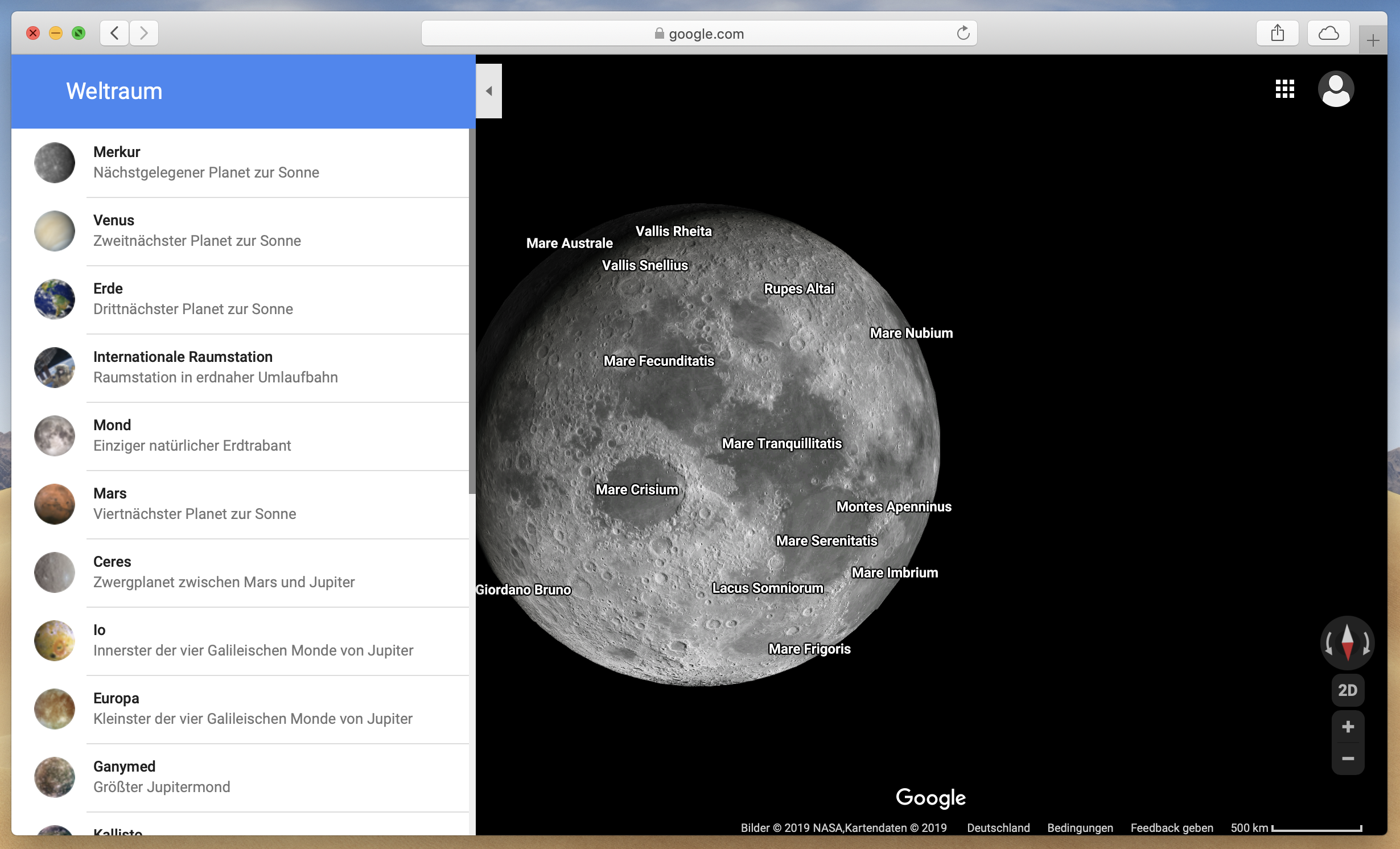This screenshot has width=1400, height=849.
Task: Click the side panel scrollbar
Action: click(472, 311)
